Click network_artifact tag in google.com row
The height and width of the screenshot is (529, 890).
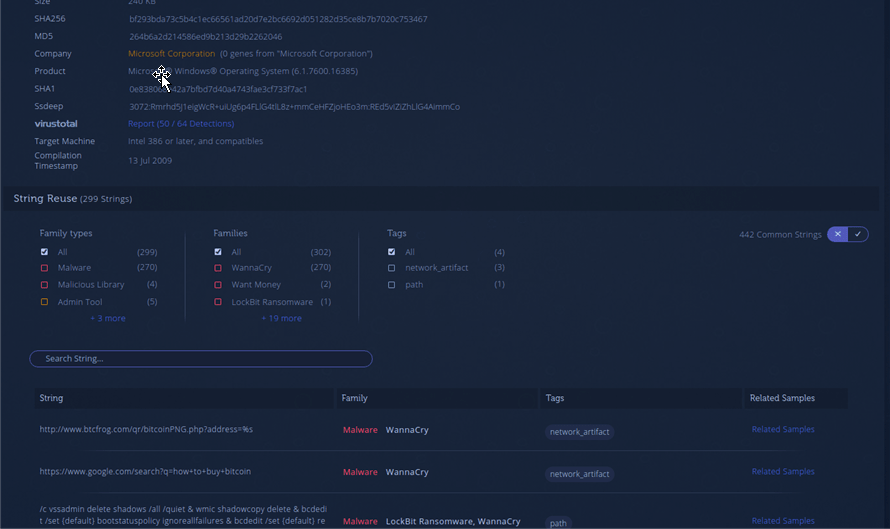click(x=580, y=474)
